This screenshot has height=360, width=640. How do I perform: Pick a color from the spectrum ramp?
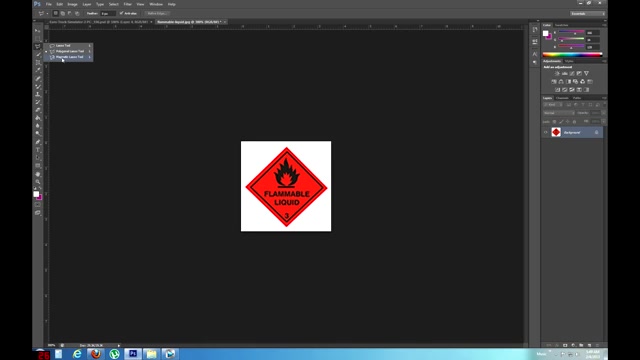pyautogui.click(x=572, y=55)
